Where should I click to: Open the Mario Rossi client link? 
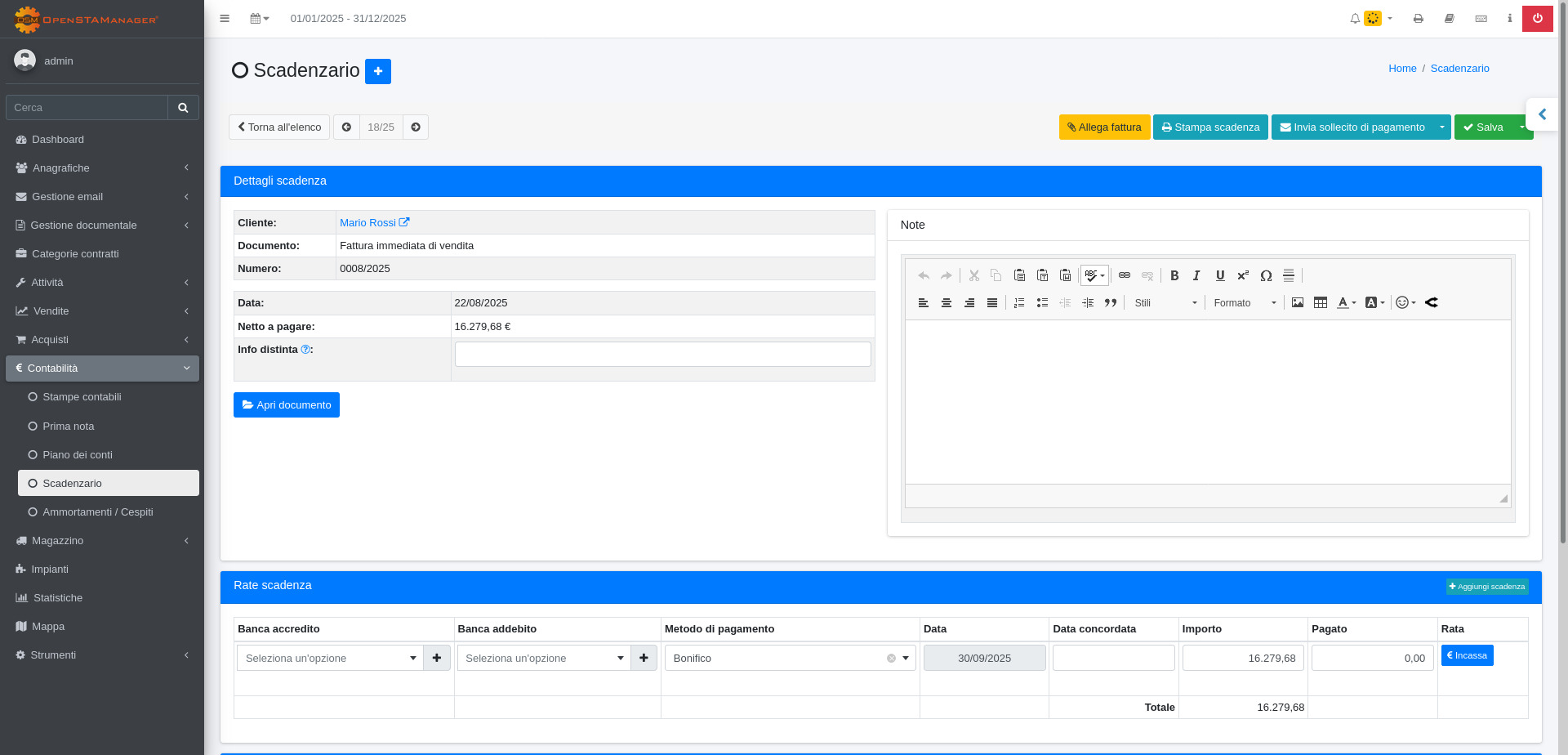click(x=374, y=222)
